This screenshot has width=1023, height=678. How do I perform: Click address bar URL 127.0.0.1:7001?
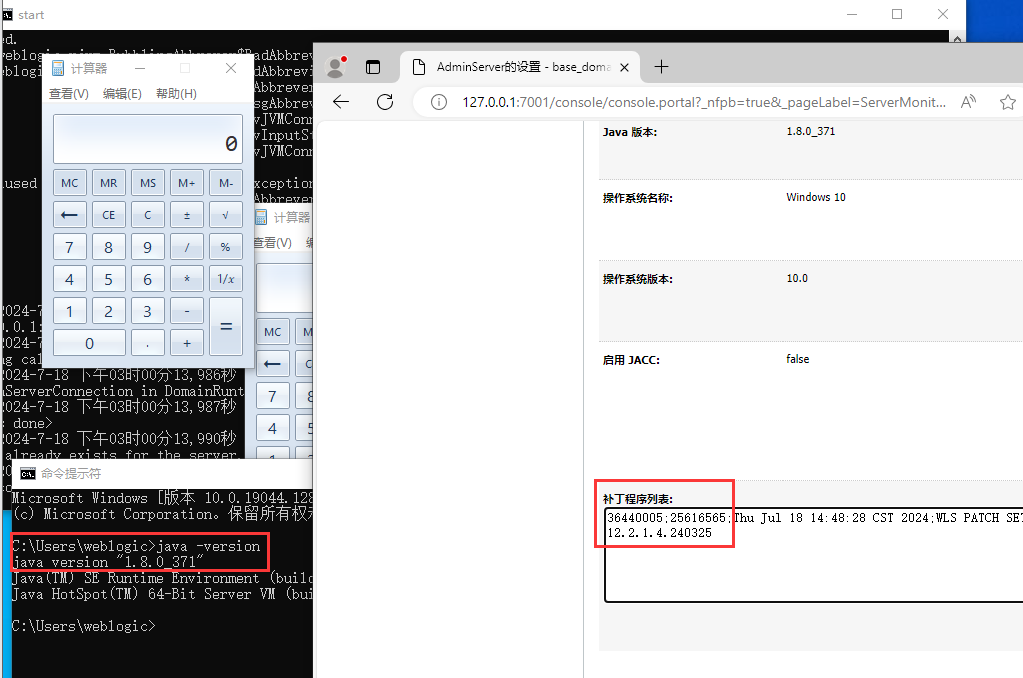[x=704, y=102]
